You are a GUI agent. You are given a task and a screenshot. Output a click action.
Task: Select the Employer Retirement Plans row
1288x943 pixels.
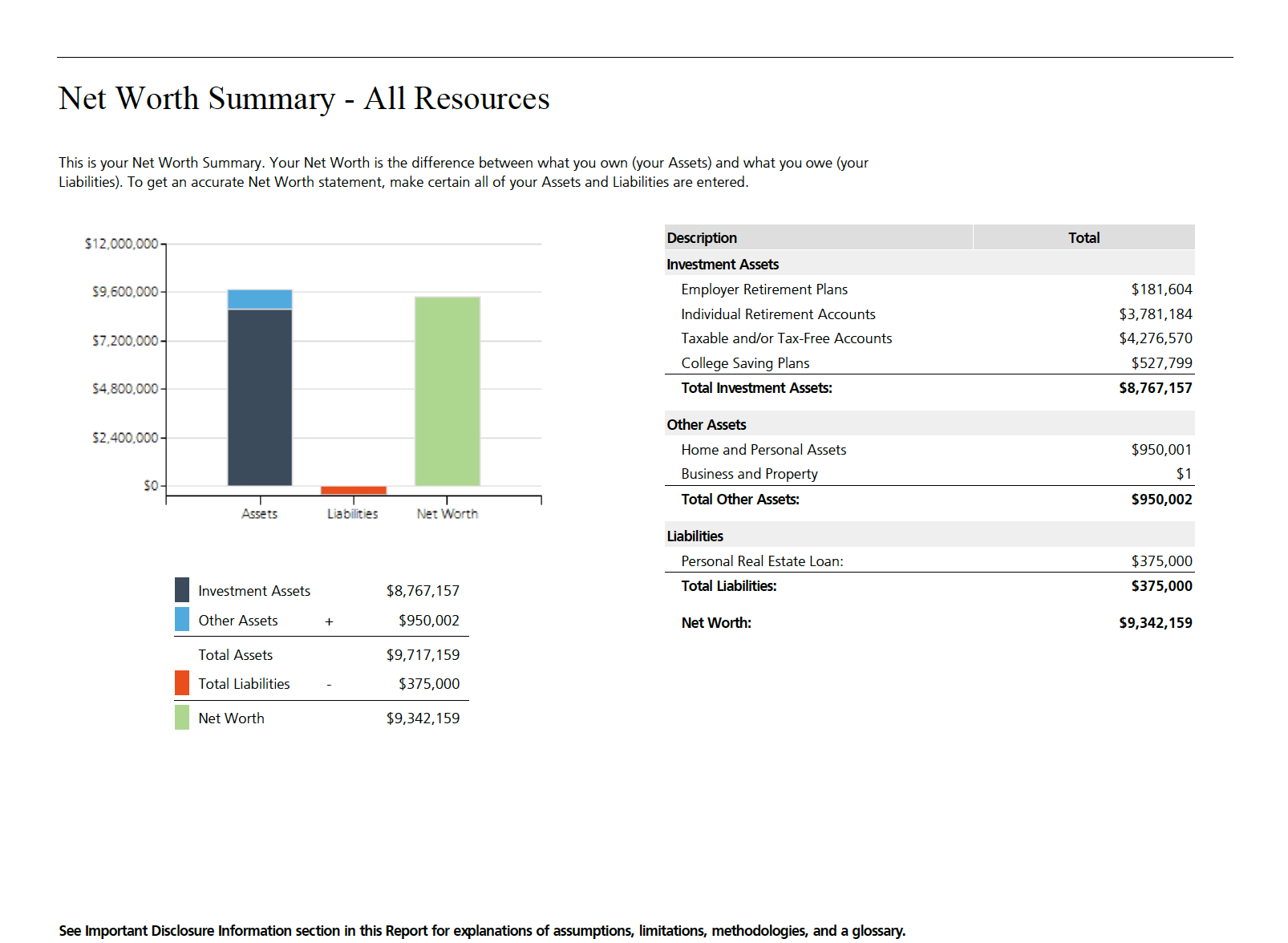coord(764,289)
